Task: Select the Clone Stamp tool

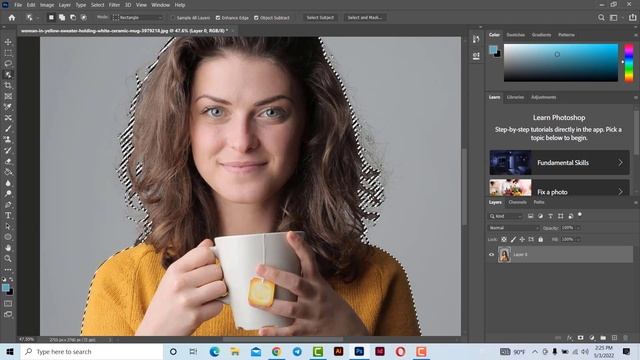Action: point(8,139)
